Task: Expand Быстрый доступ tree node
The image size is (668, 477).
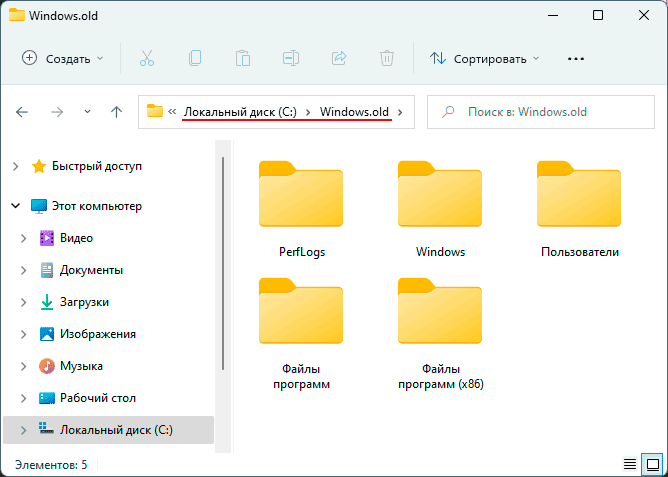Action: 16,166
